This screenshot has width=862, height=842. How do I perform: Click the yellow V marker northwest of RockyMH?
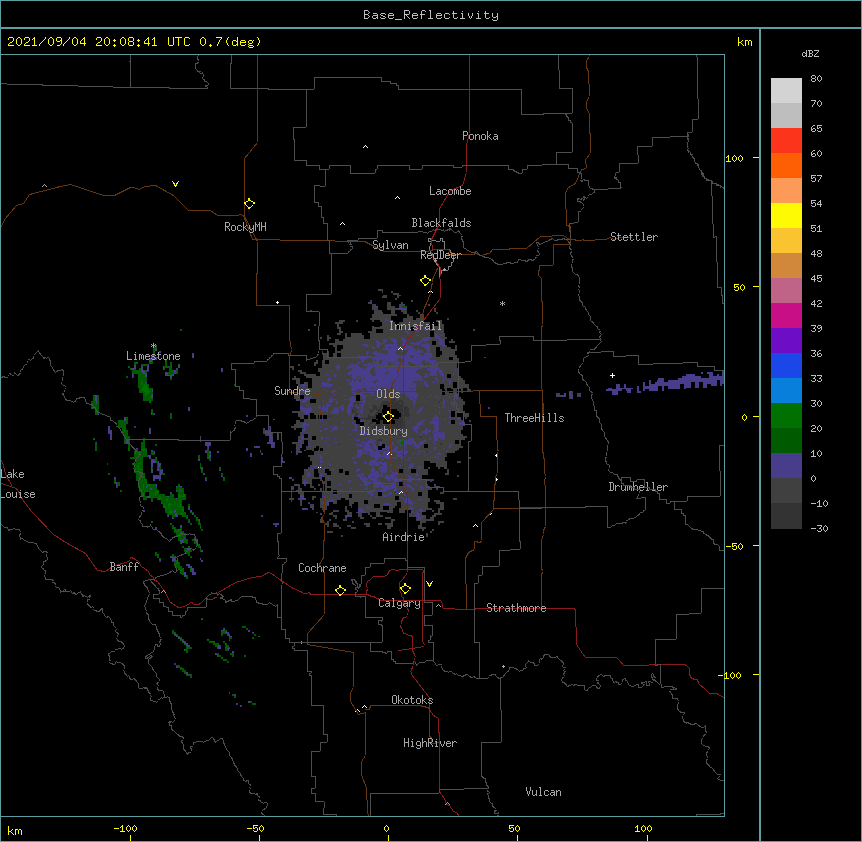175,184
